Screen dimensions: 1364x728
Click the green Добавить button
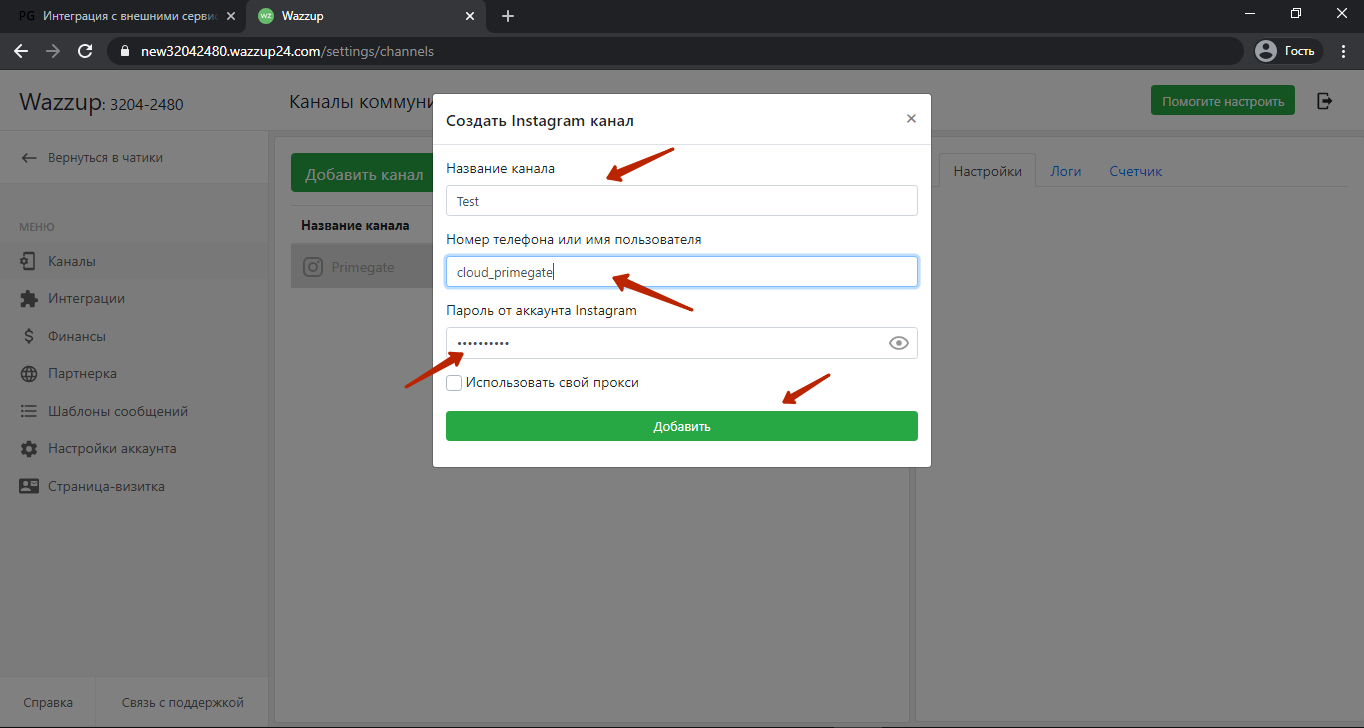tap(681, 426)
